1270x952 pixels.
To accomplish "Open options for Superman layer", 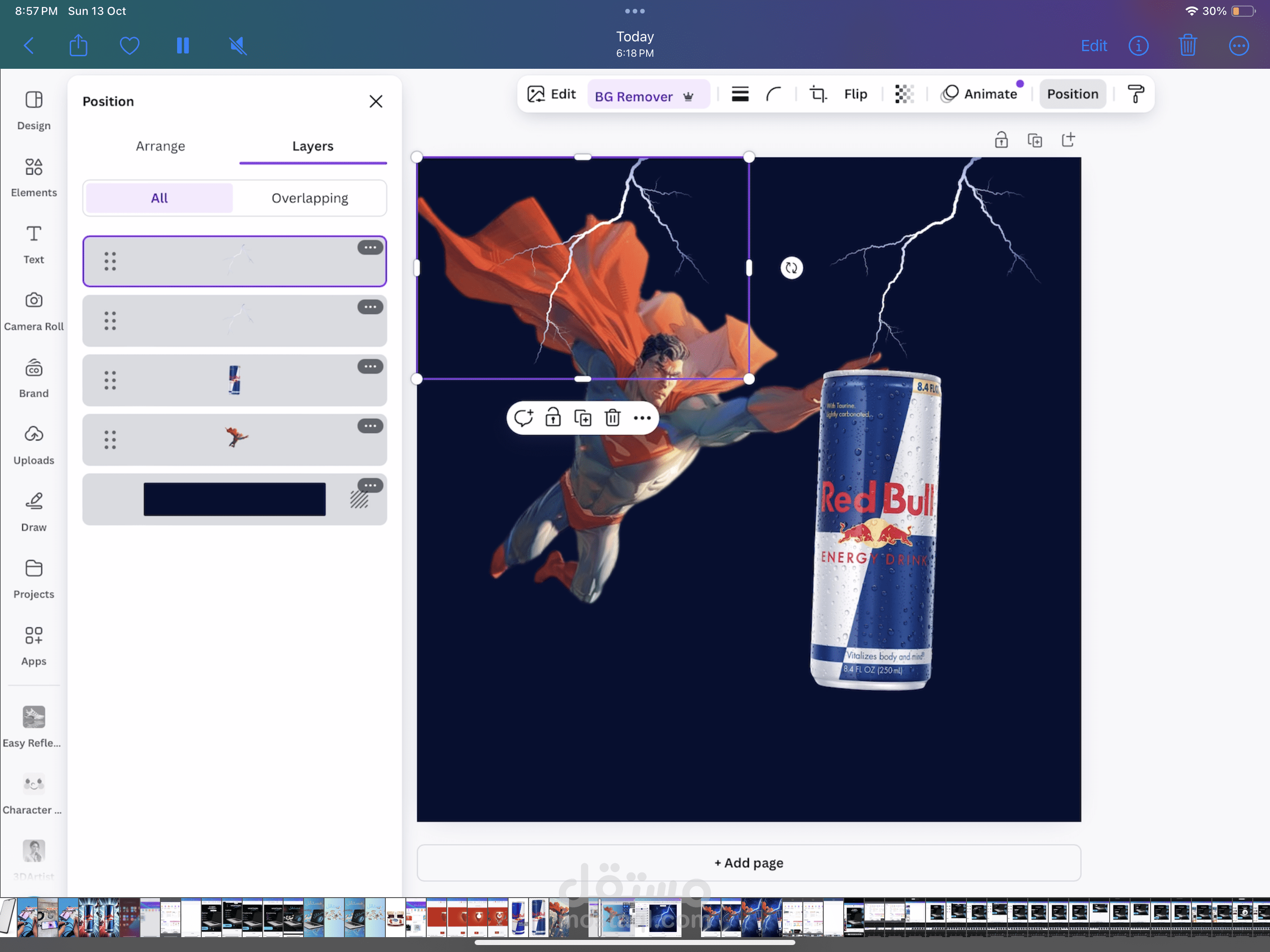I will coord(370,426).
